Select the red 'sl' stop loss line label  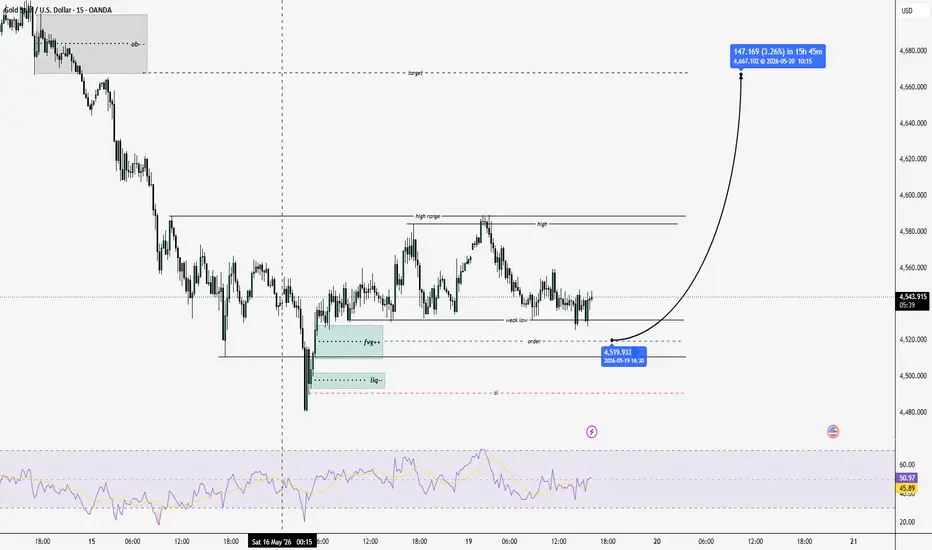(x=496, y=393)
